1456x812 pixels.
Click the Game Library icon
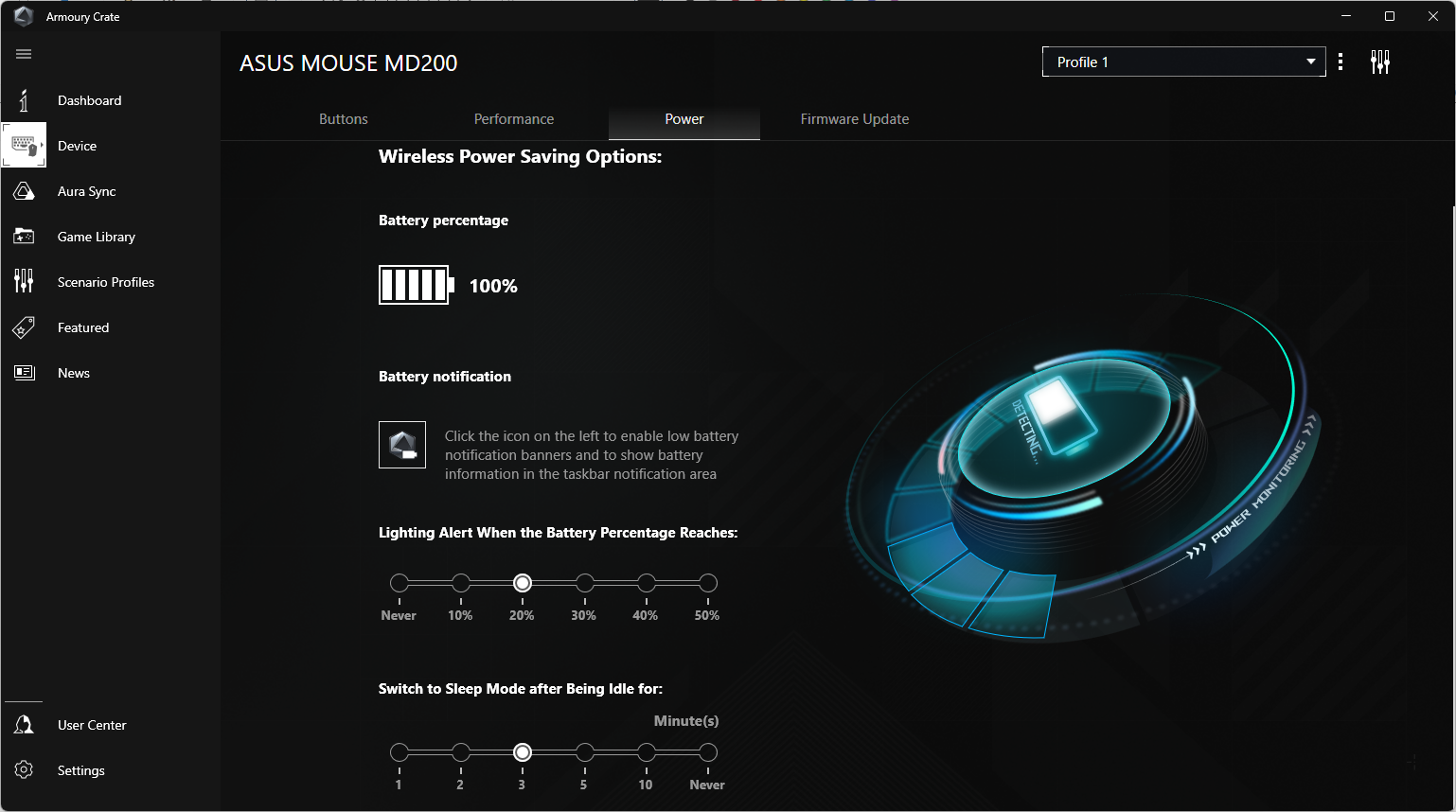(24, 237)
